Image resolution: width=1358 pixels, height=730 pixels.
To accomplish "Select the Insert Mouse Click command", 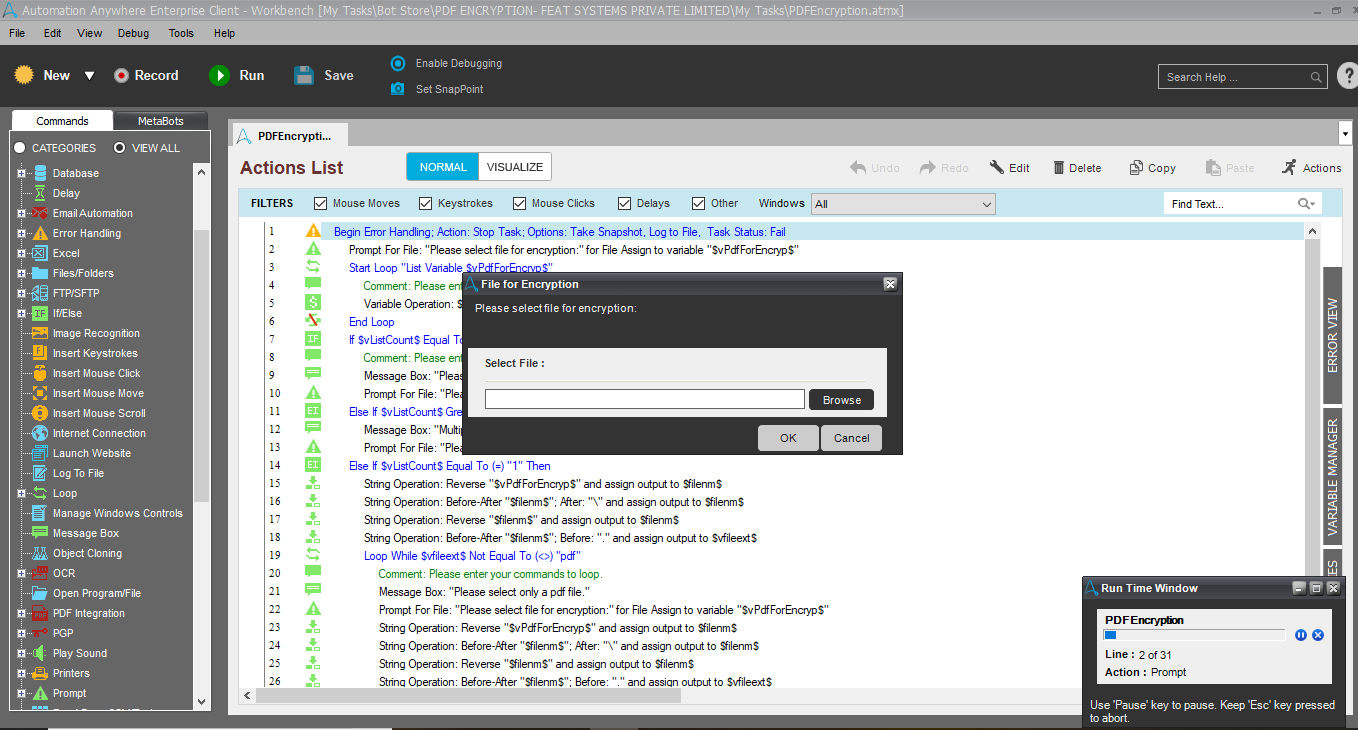I will click(96, 373).
